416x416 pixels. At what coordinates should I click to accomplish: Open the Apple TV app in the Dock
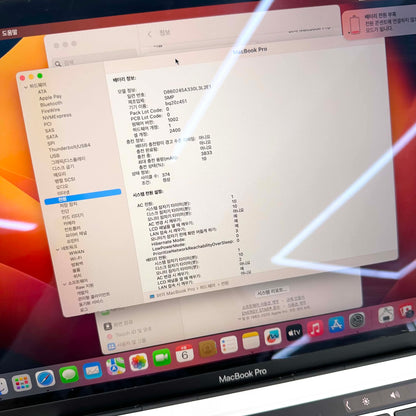[x=294, y=332]
